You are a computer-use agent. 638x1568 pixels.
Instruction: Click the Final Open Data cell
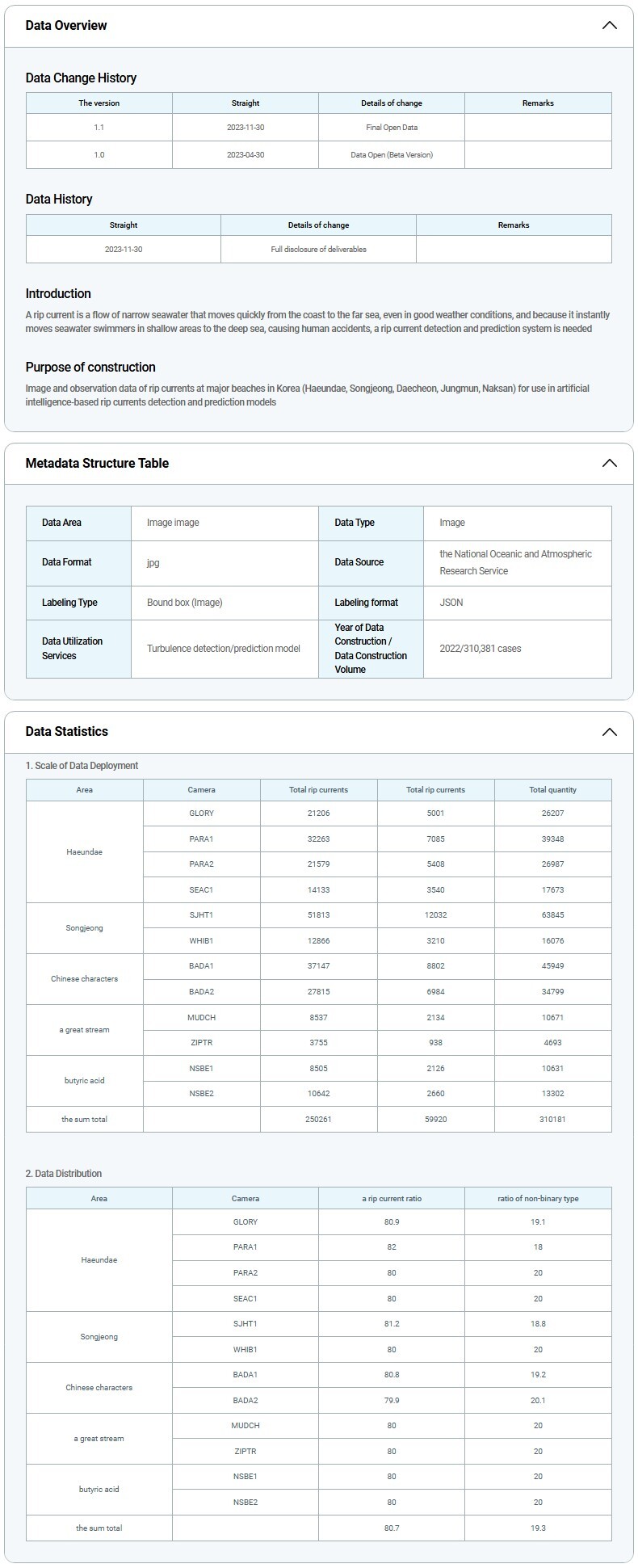391,128
